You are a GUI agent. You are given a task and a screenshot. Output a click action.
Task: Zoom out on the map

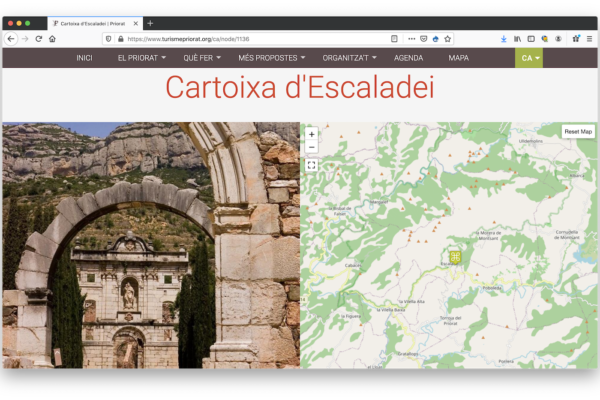pyautogui.click(x=311, y=147)
